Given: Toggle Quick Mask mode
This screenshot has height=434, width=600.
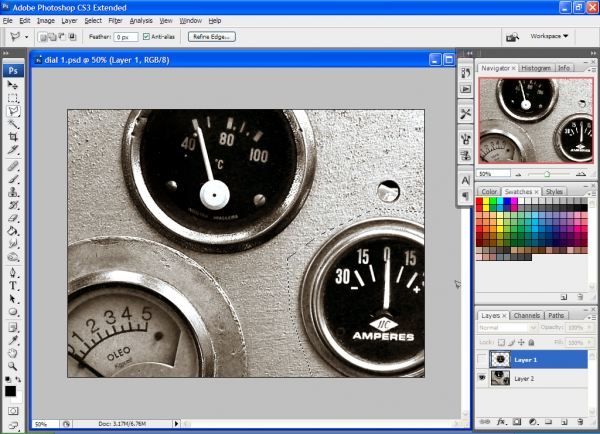Looking at the screenshot, I should tap(13, 411).
